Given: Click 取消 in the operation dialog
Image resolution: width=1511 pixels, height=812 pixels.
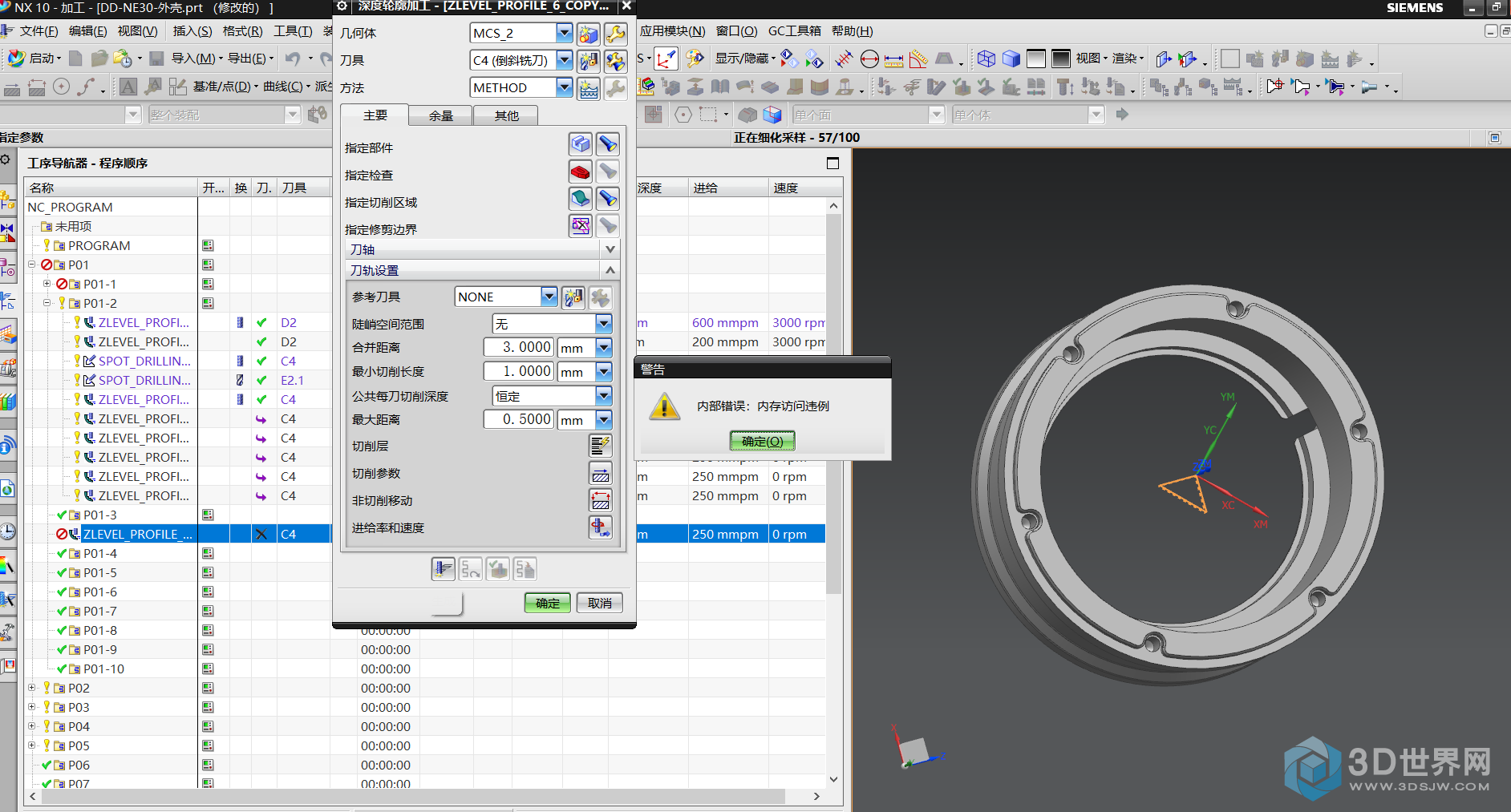Looking at the screenshot, I should [x=600, y=603].
